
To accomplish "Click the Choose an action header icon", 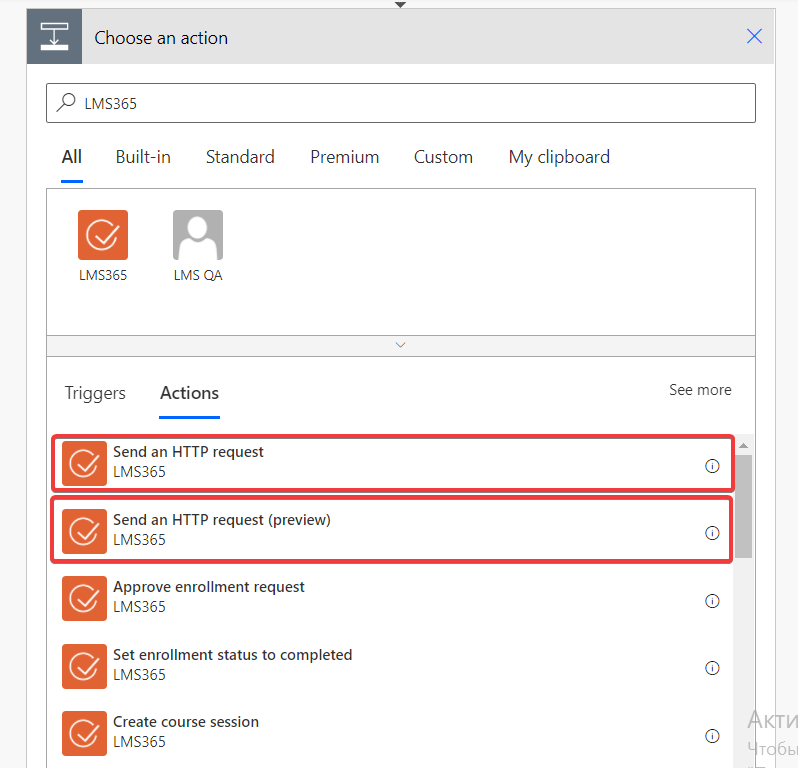I will click(x=54, y=37).
